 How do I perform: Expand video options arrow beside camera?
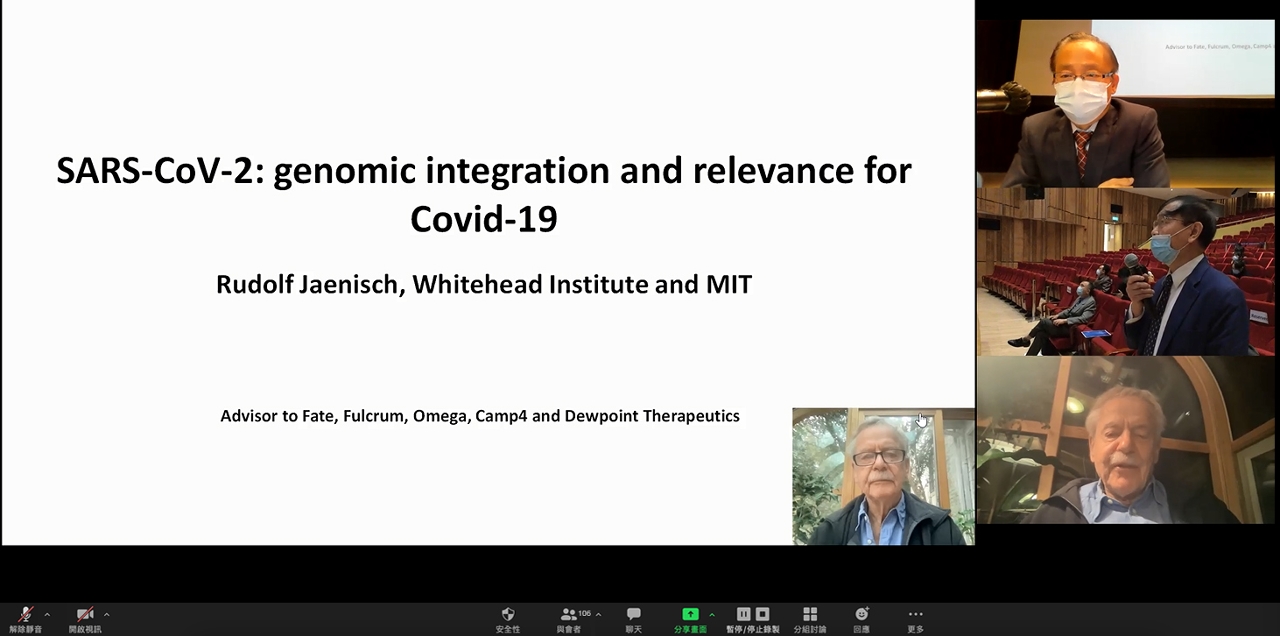106,614
